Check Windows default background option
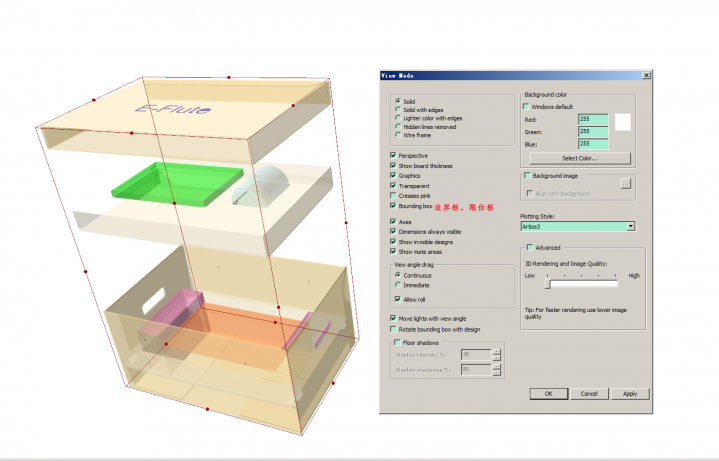 pyautogui.click(x=526, y=106)
